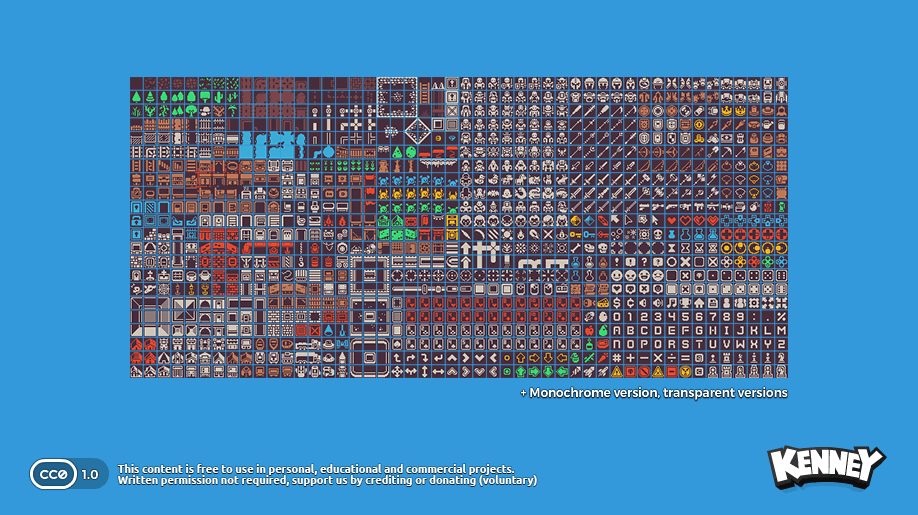Click the CC0 license badge
This screenshot has height=515, width=918.
[52, 474]
